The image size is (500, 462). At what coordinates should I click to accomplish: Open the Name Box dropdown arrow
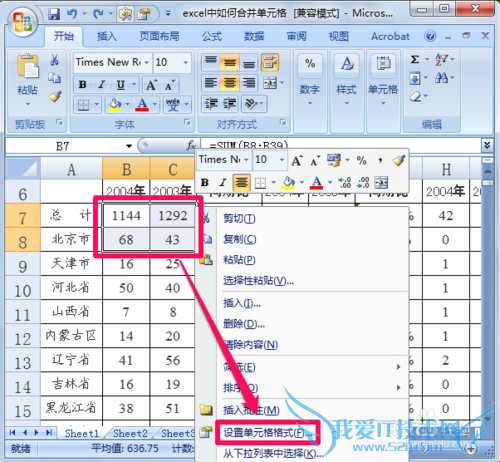coord(129,146)
